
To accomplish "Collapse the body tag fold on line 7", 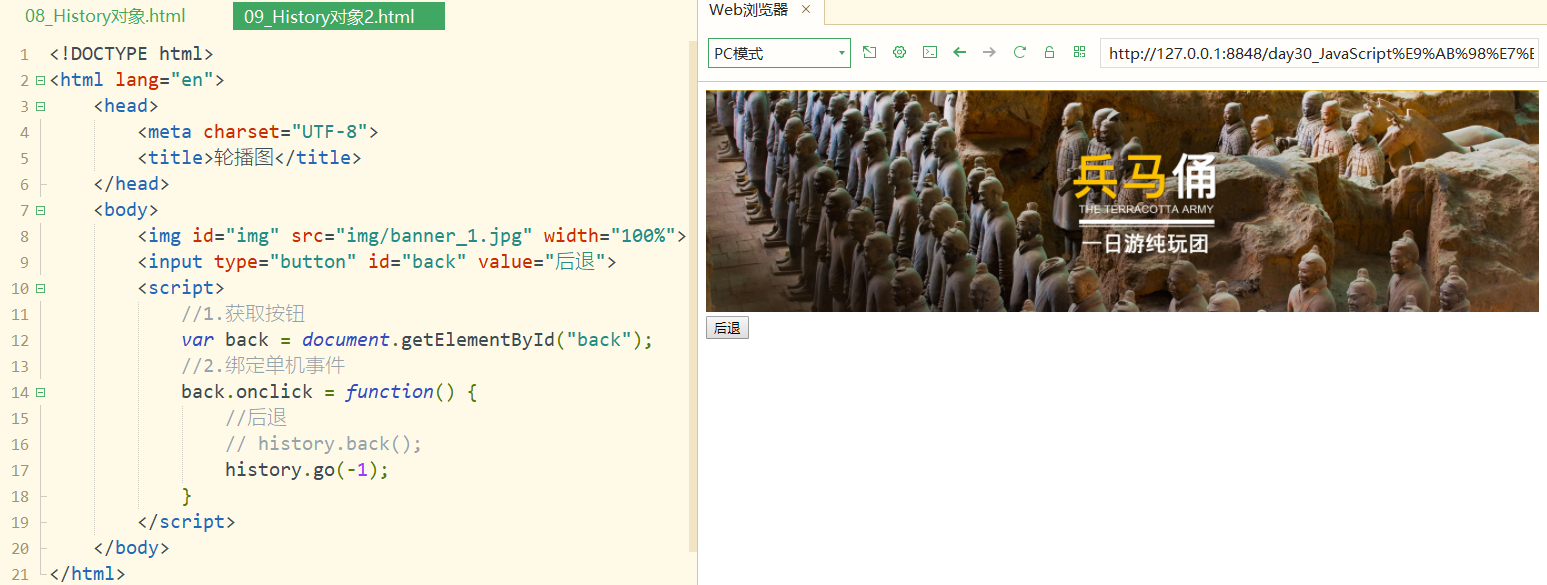I will [40, 210].
